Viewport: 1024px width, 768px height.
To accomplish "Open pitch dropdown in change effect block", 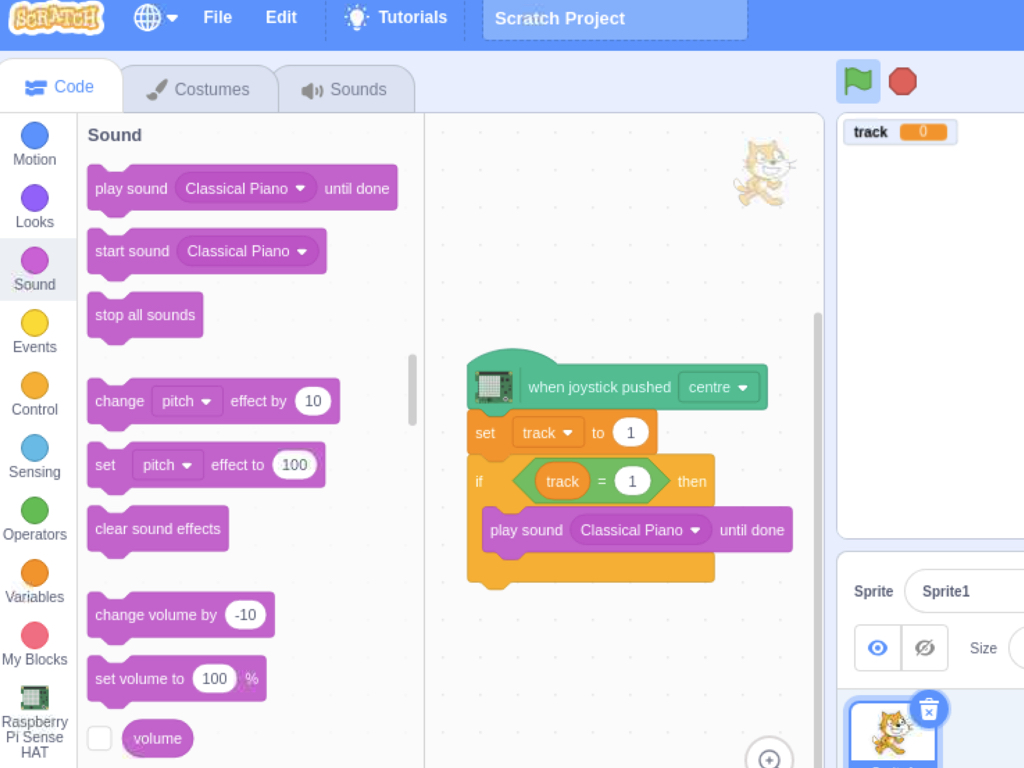I will [187, 401].
